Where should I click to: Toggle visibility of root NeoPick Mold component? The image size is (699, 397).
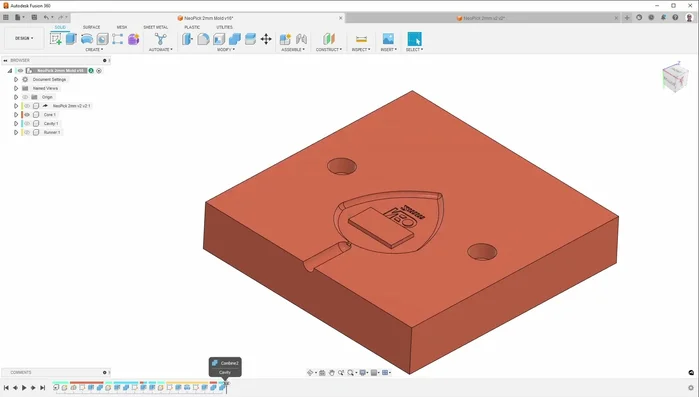20,70
